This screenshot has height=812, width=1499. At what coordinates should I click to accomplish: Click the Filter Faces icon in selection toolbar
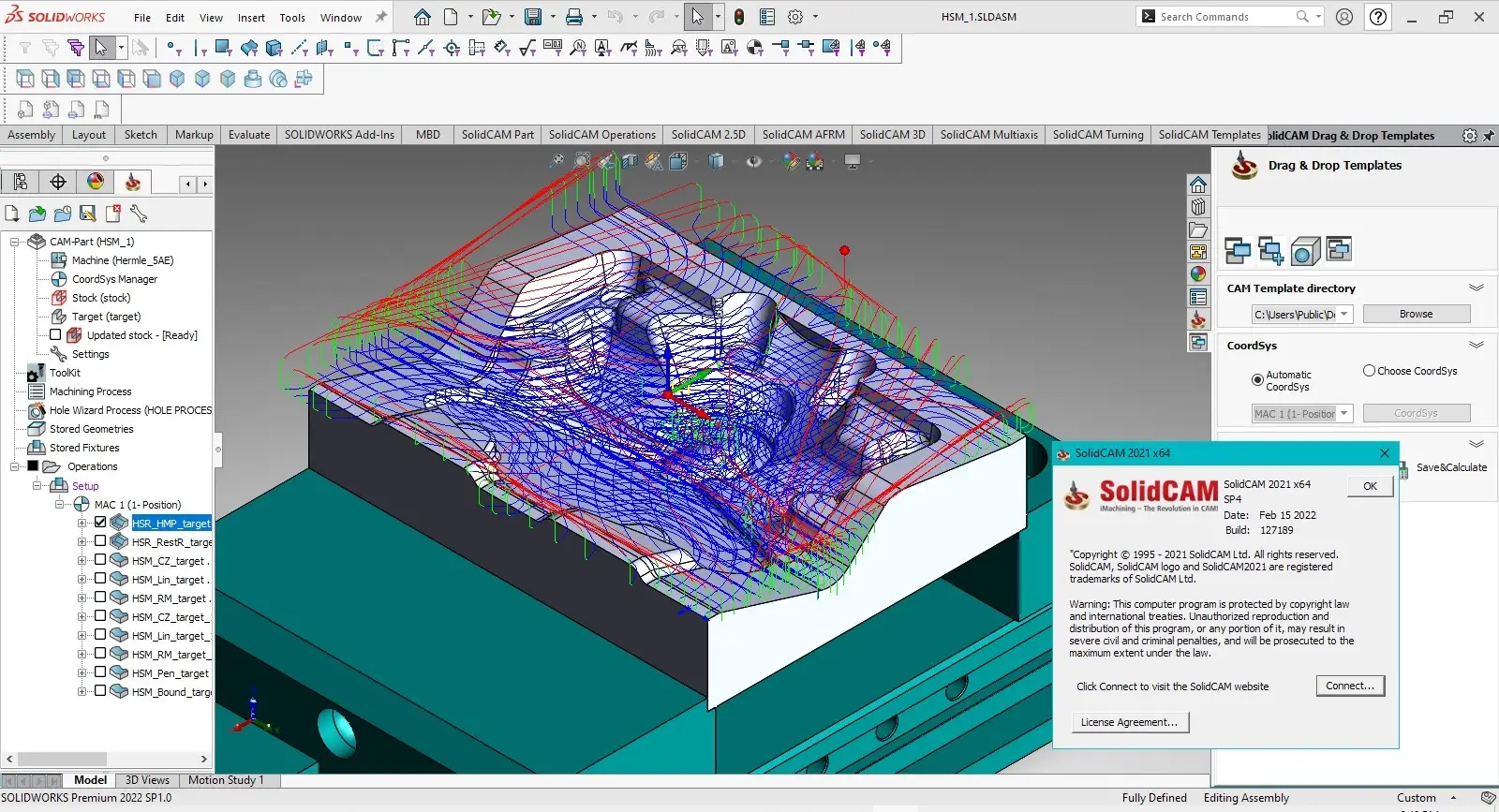pyautogui.click(x=223, y=47)
